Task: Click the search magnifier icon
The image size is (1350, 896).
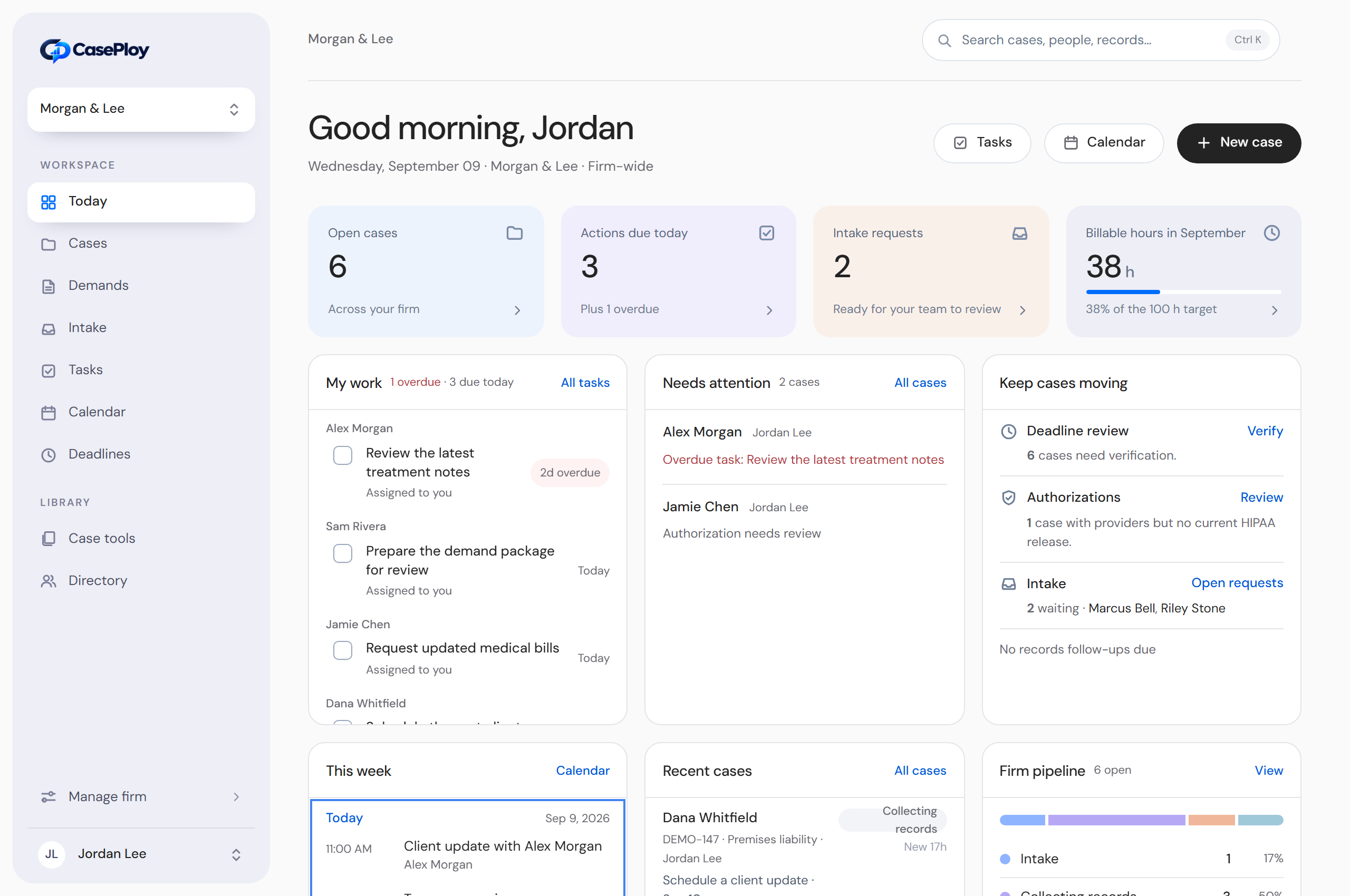Action: (x=944, y=41)
